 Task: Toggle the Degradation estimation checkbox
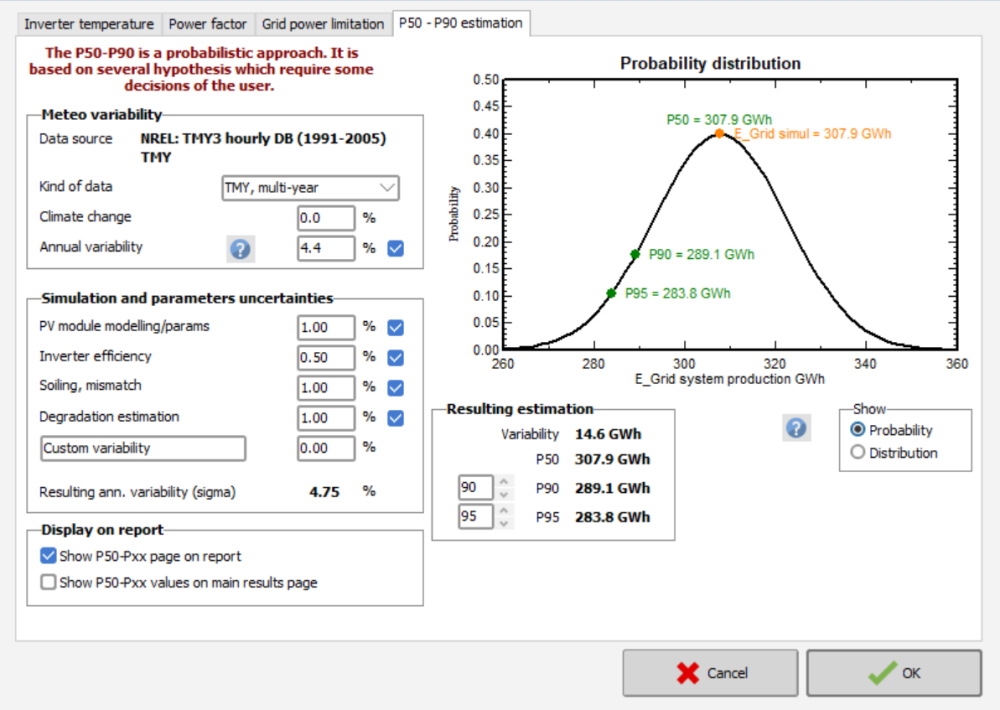(394, 417)
